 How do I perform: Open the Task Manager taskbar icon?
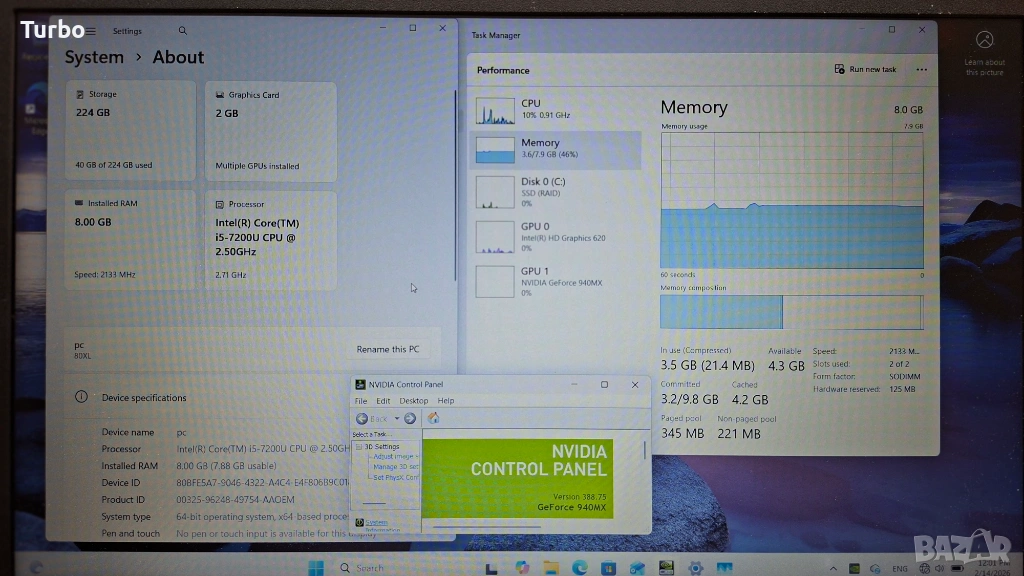725,568
